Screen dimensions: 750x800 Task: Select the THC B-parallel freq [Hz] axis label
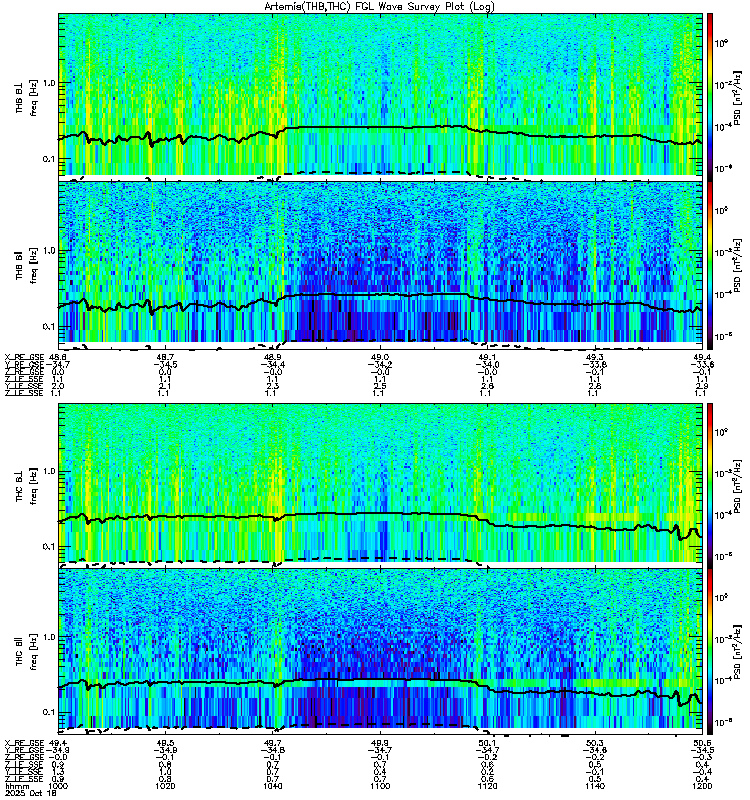pos(34,652)
